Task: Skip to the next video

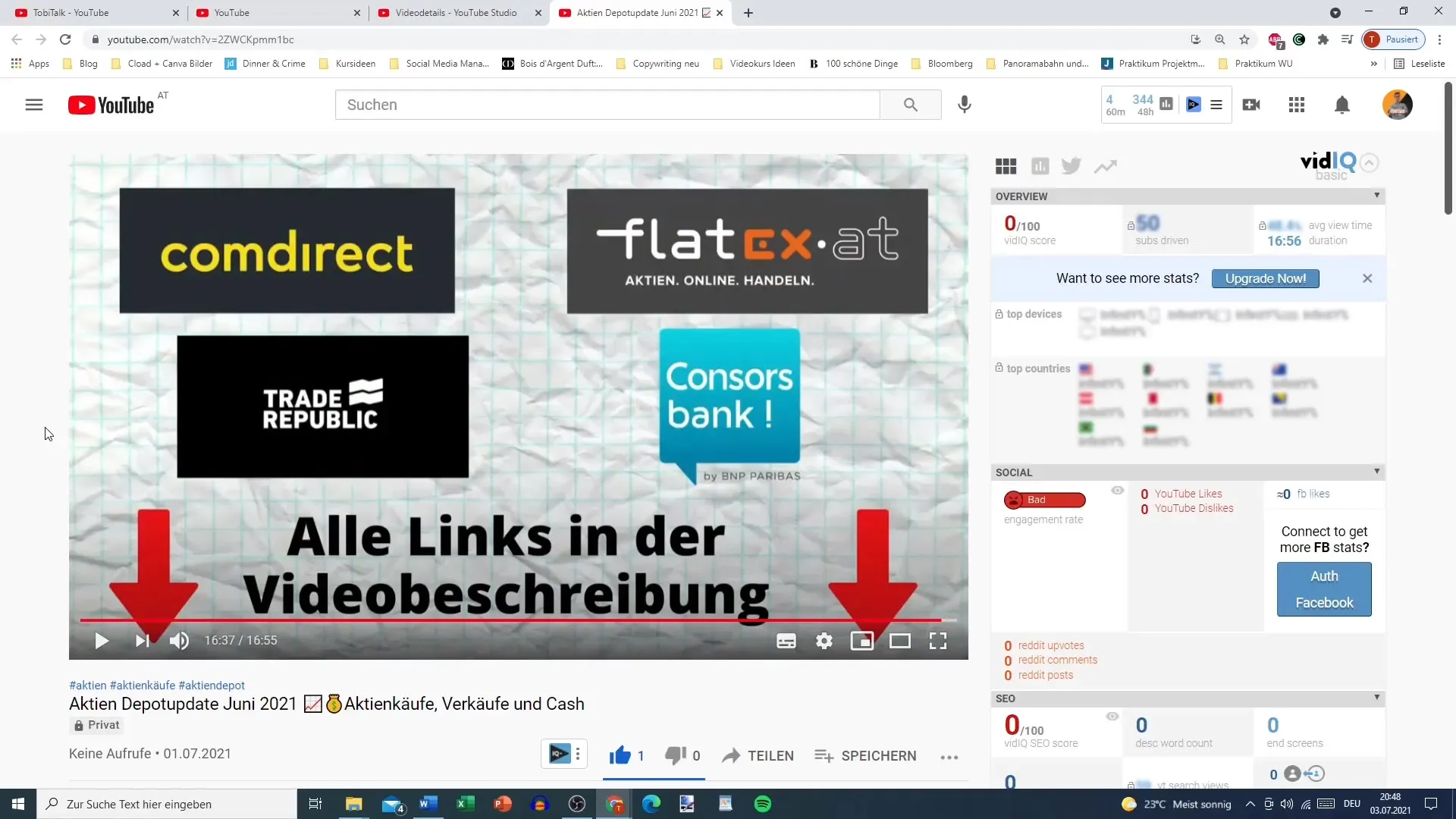Action: pyautogui.click(x=142, y=641)
